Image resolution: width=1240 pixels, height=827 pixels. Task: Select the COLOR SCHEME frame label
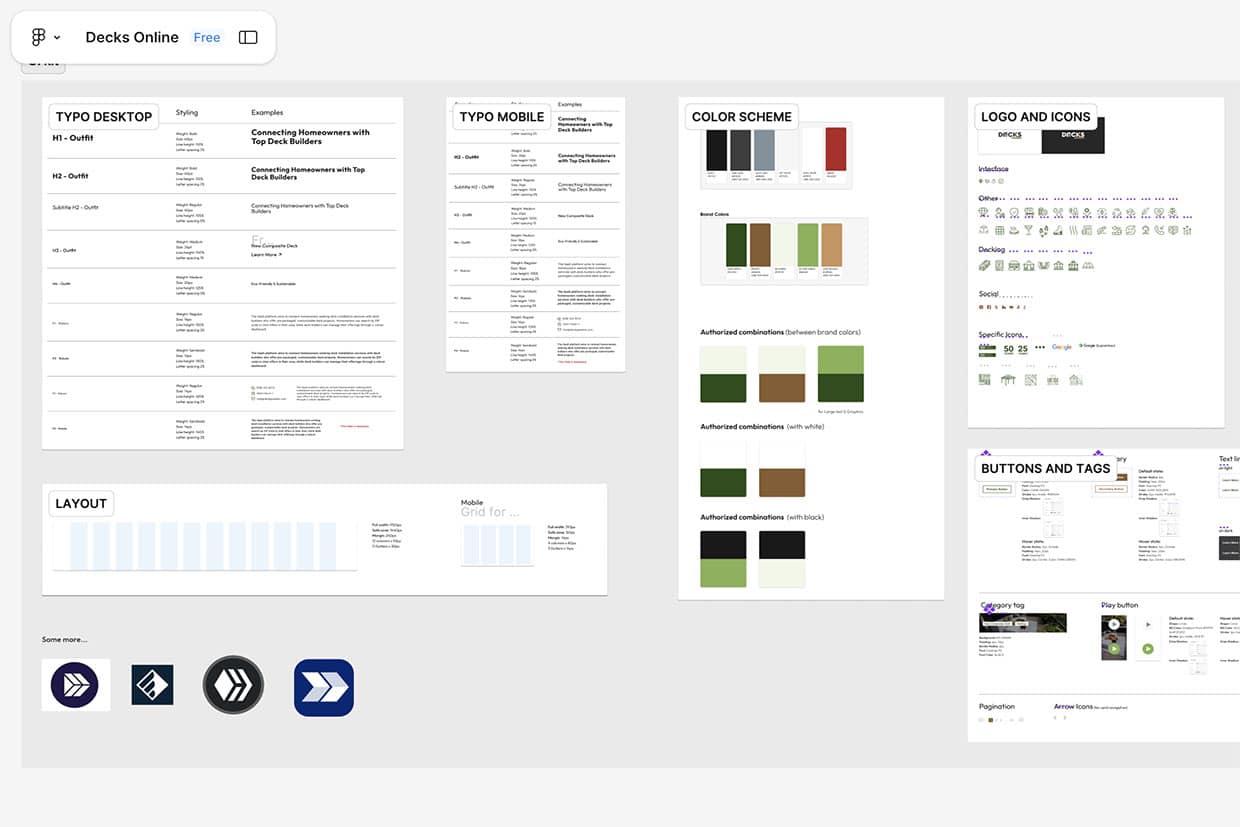(x=741, y=116)
